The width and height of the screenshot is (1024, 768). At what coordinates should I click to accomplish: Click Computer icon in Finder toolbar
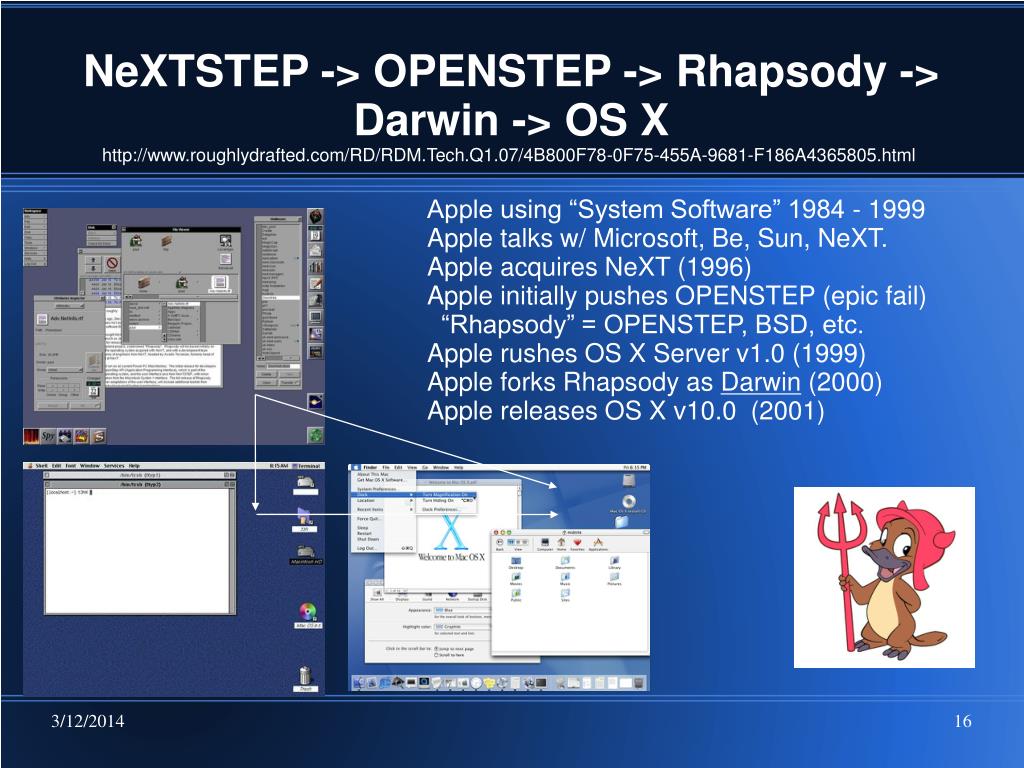click(x=544, y=544)
